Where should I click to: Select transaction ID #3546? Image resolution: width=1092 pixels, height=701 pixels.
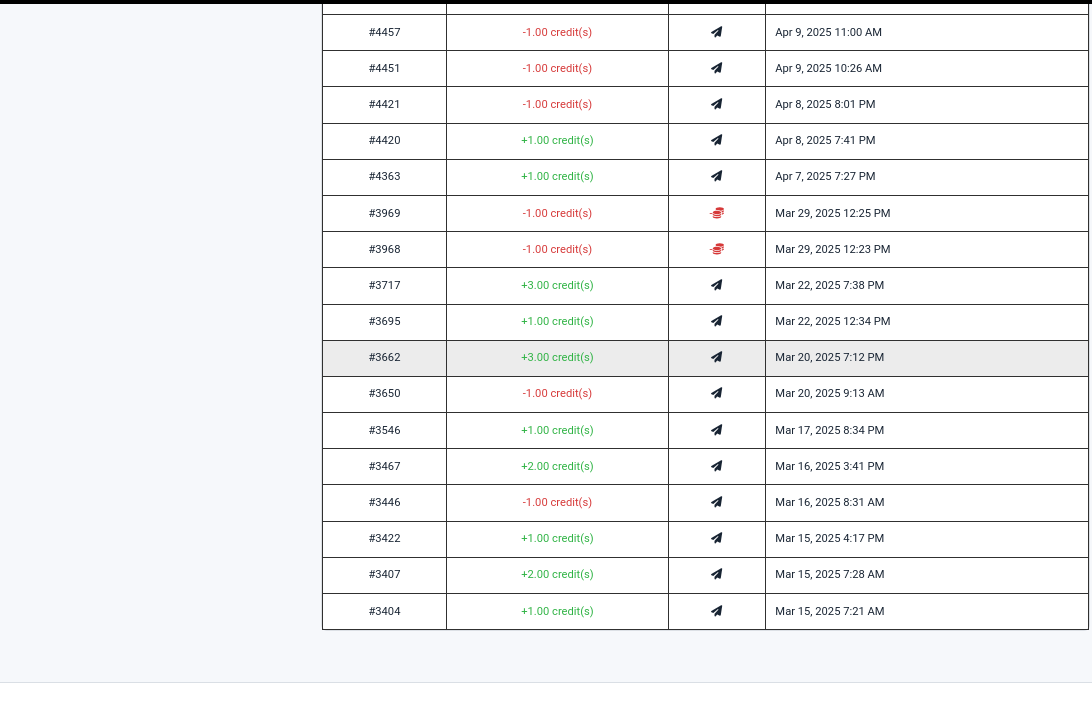384,430
